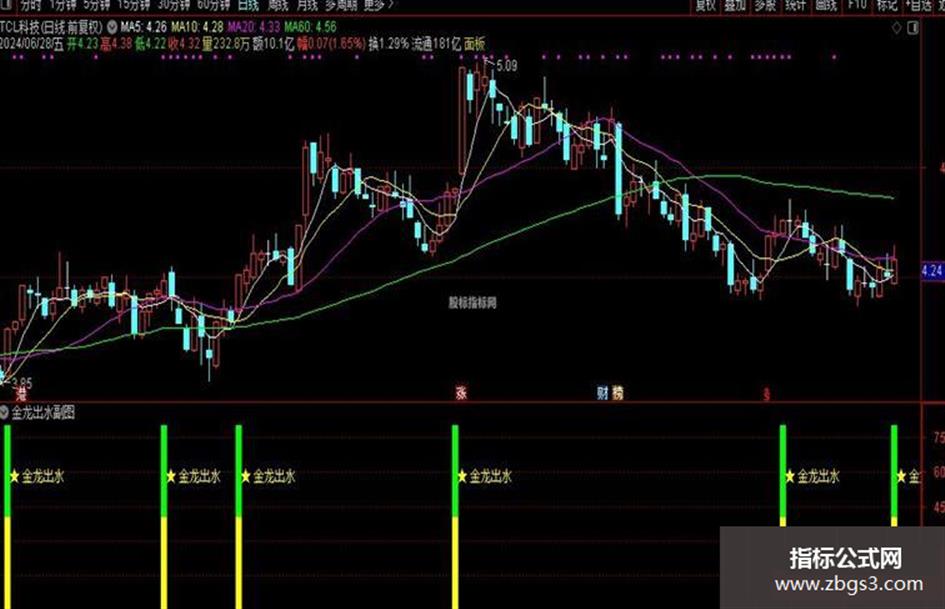Select the 60分钟 period tab

coord(214,5)
